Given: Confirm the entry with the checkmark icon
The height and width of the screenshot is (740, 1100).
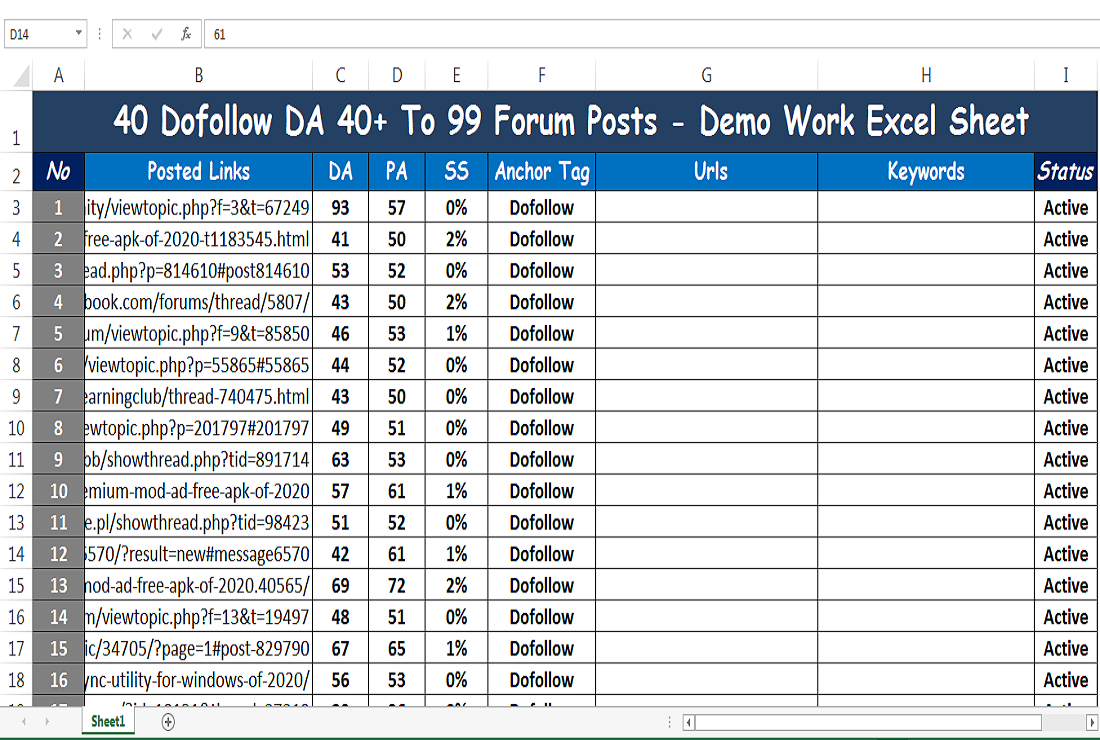Looking at the screenshot, I should [155, 33].
